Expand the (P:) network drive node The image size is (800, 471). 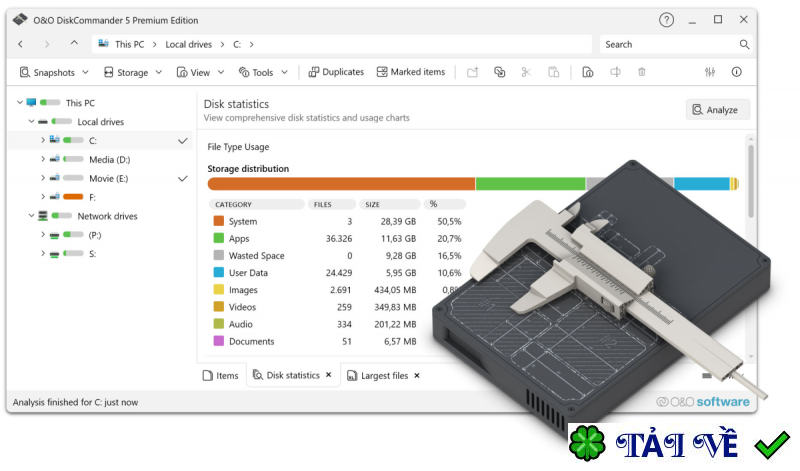pos(43,235)
